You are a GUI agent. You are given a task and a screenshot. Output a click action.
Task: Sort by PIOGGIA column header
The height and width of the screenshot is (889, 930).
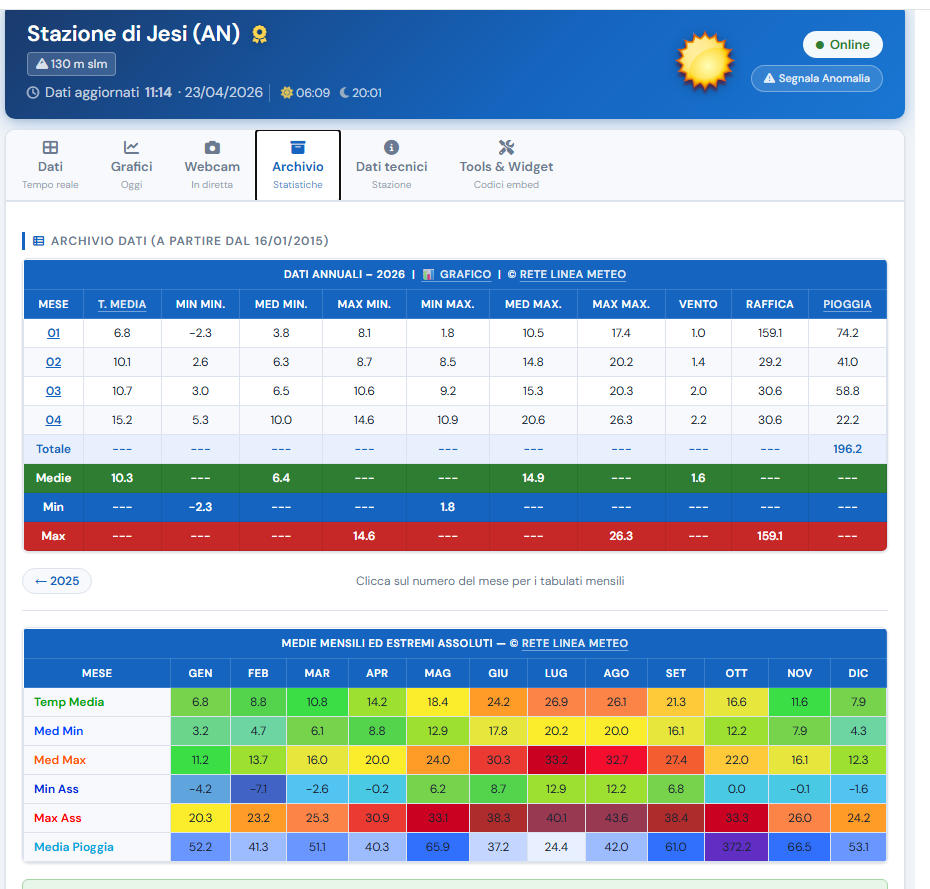pyautogui.click(x=847, y=304)
